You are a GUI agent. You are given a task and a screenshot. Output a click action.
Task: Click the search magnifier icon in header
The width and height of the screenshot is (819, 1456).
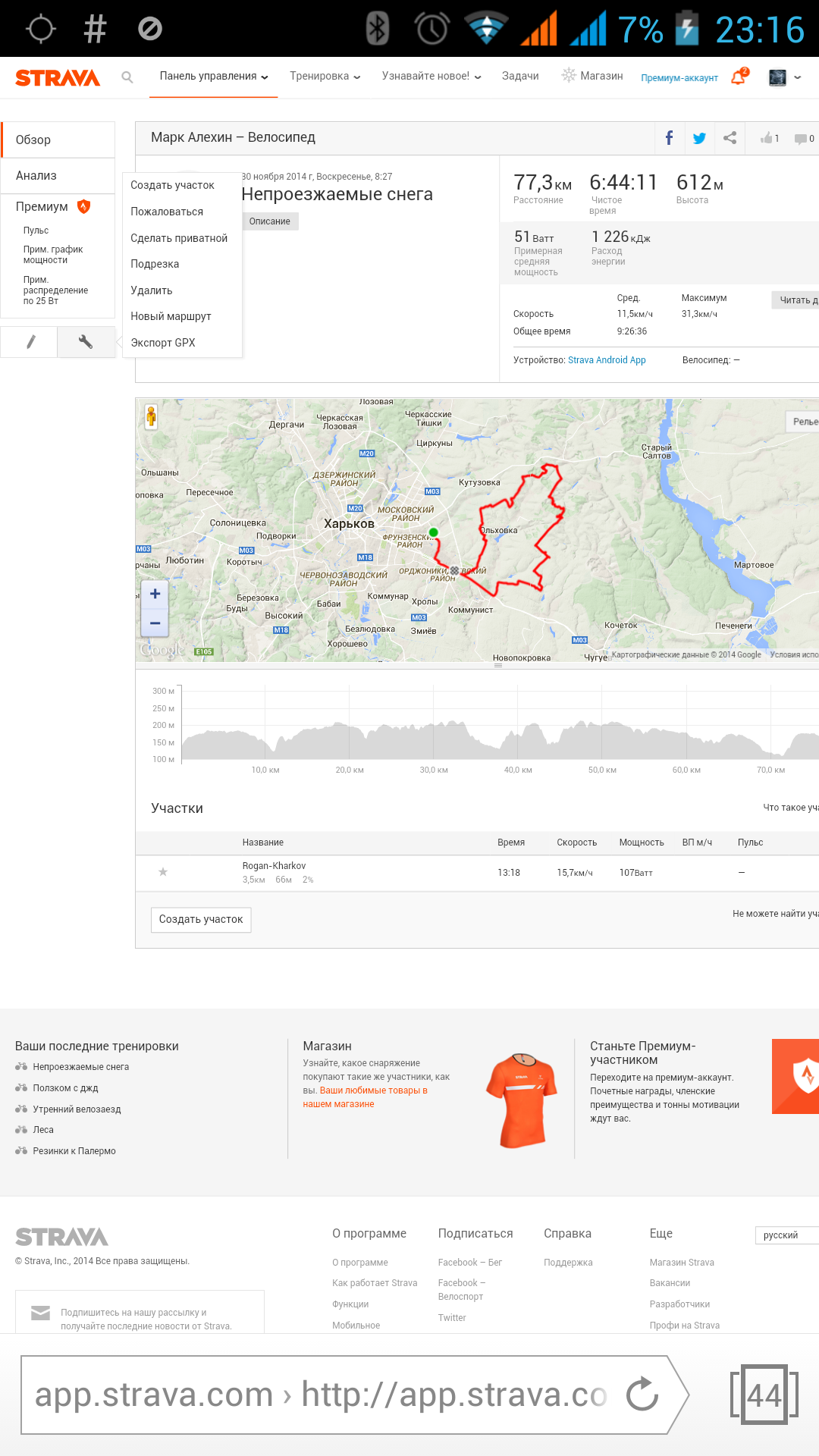[x=127, y=77]
